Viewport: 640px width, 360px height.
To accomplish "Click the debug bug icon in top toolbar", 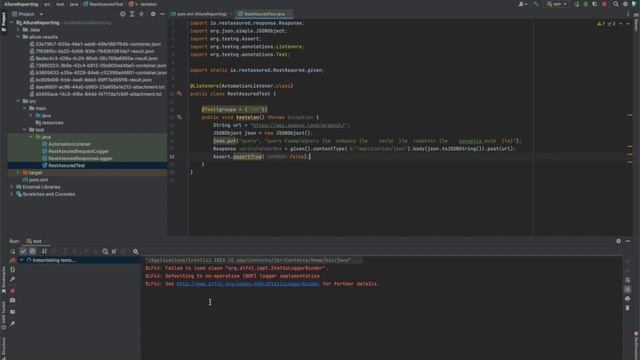I will 586,4.
